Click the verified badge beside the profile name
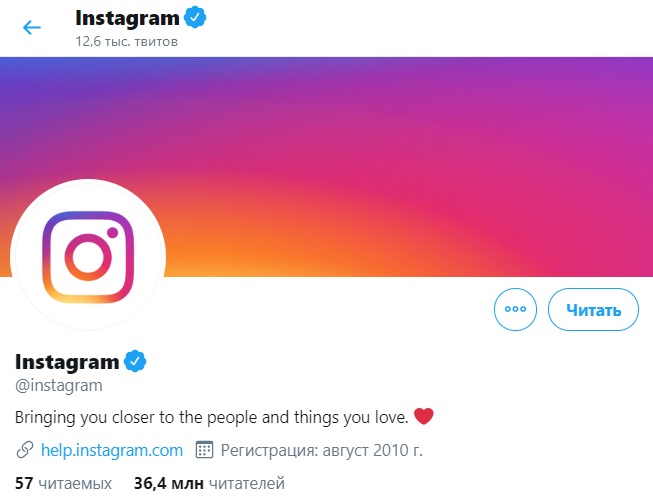653x501 pixels. (x=135, y=361)
